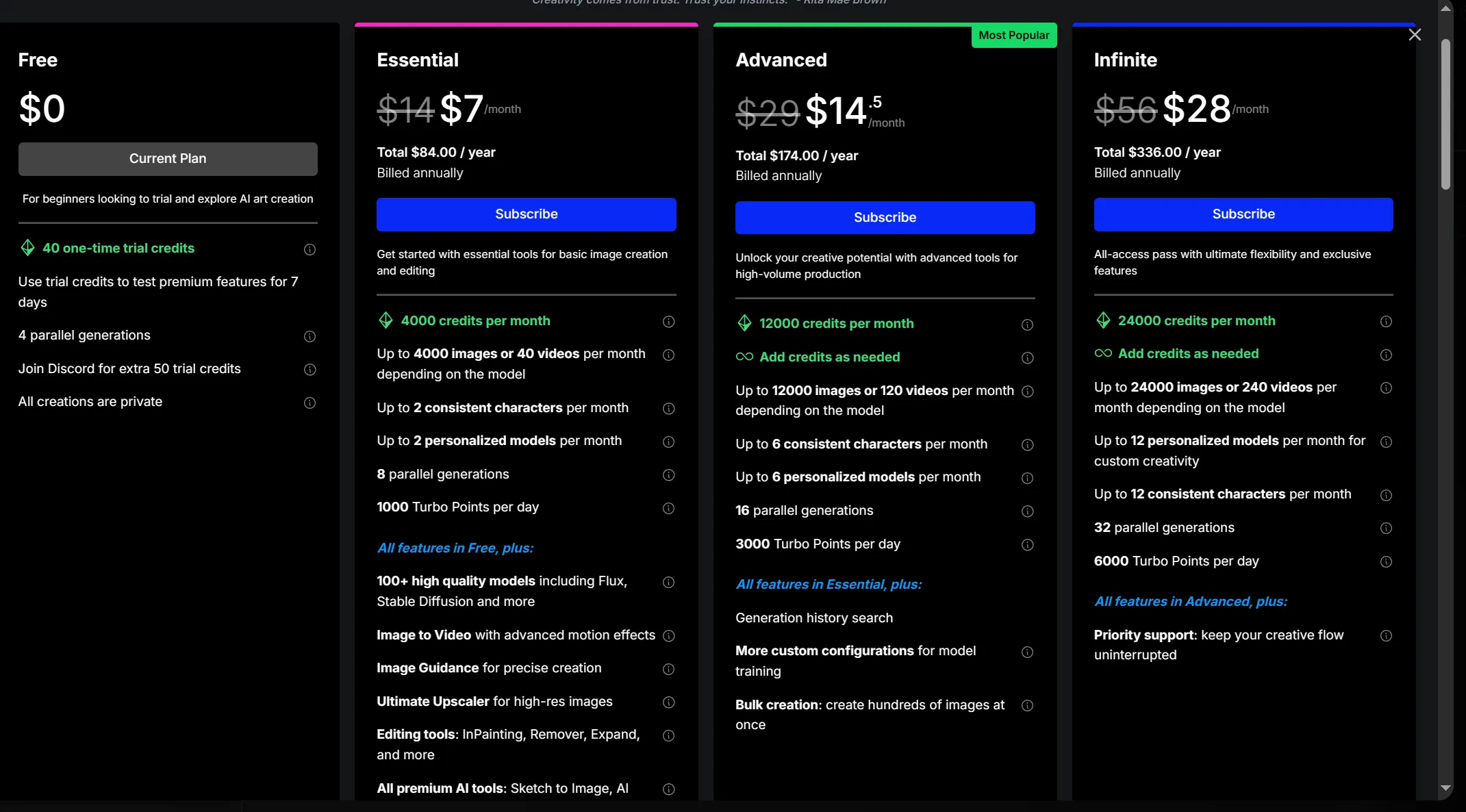The width and height of the screenshot is (1466, 812).
Task: Subscribe to the Essential plan
Action: [526, 214]
